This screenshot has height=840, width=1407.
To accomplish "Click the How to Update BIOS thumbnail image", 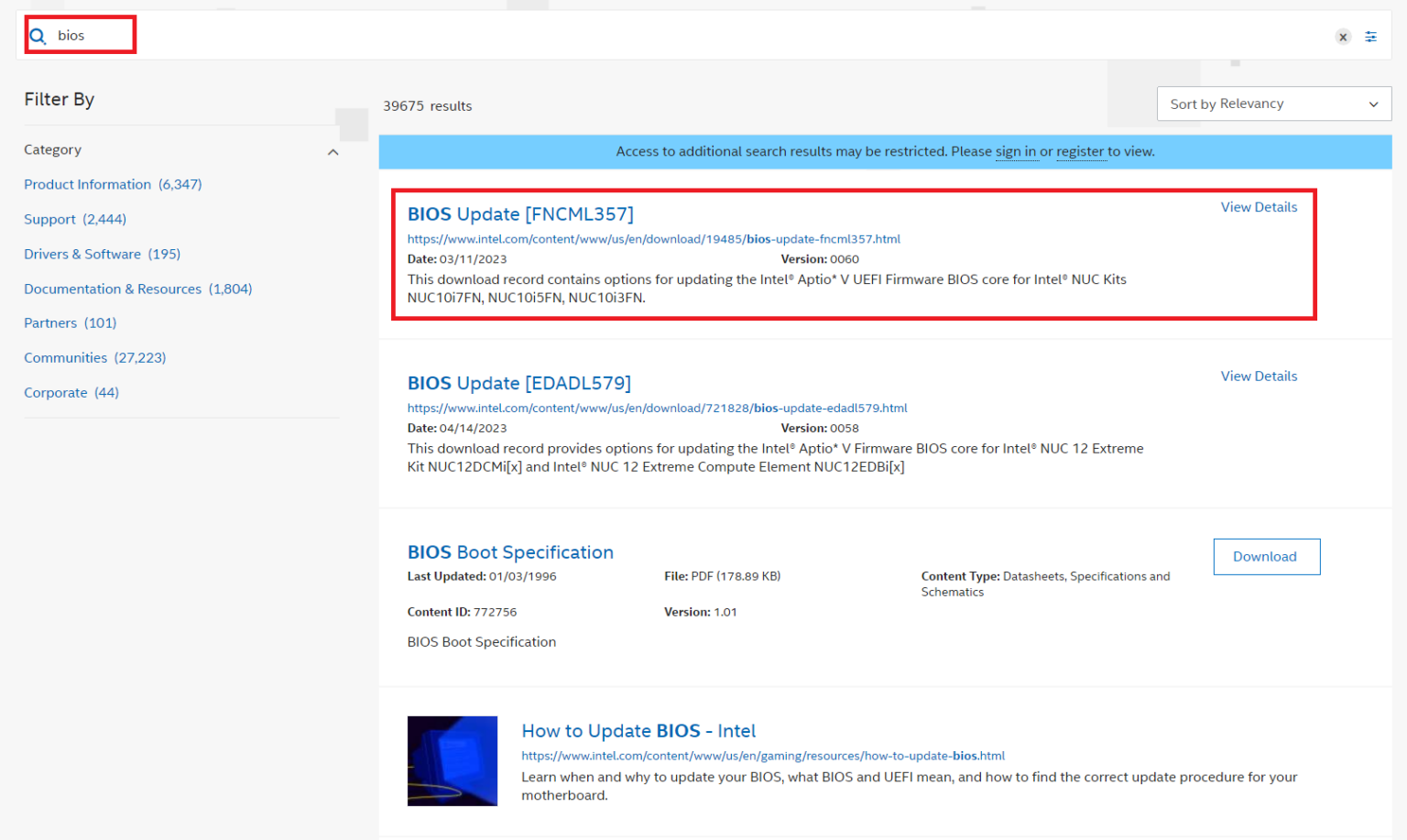I will coord(452,760).
